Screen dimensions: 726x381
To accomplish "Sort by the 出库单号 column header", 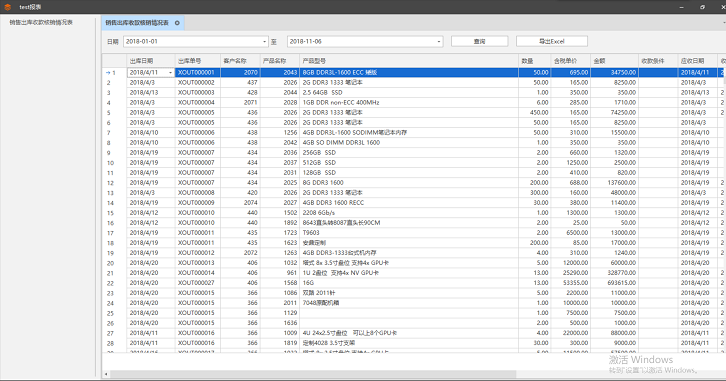I will 198,61.
